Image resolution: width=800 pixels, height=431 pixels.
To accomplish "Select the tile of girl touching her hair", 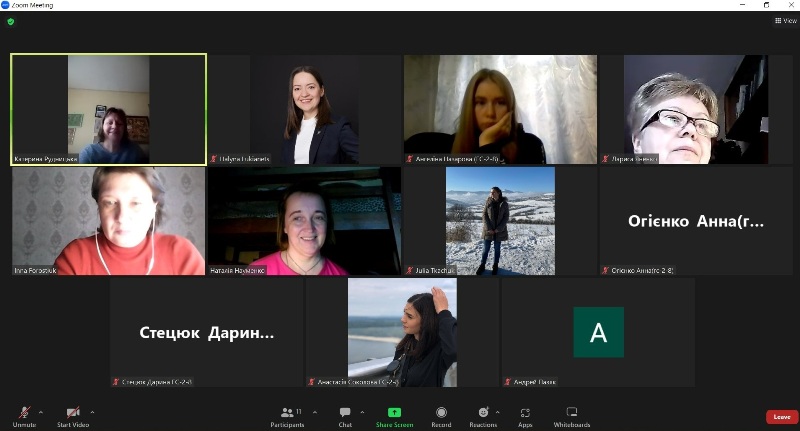I will tap(402, 333).
